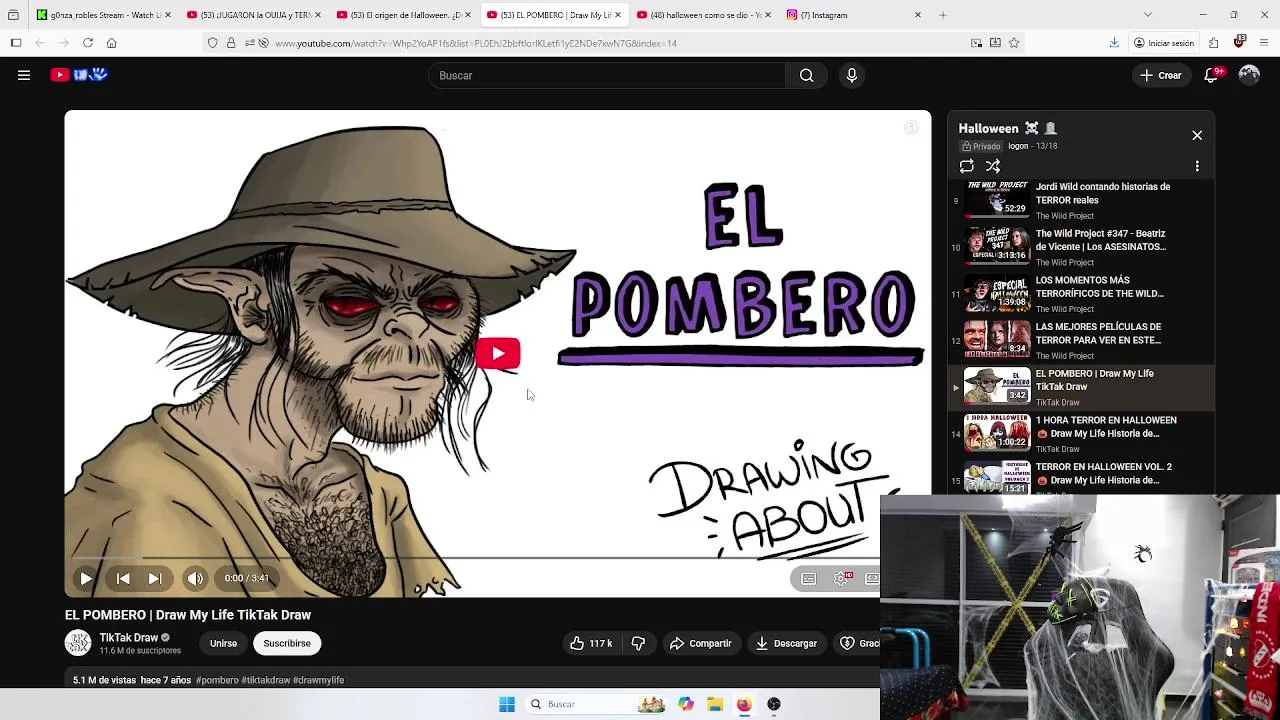Play the video from the player controls
Viewport: 1280px width, 720px height.
(x=86, y=578)
